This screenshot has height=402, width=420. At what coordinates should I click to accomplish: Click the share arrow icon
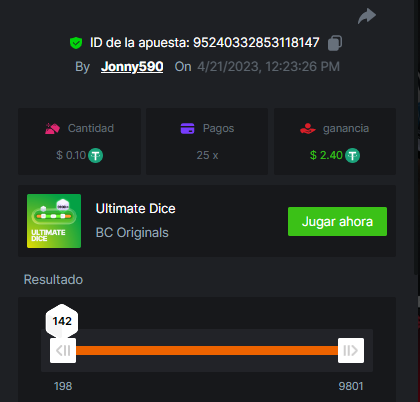pos(367,16)
